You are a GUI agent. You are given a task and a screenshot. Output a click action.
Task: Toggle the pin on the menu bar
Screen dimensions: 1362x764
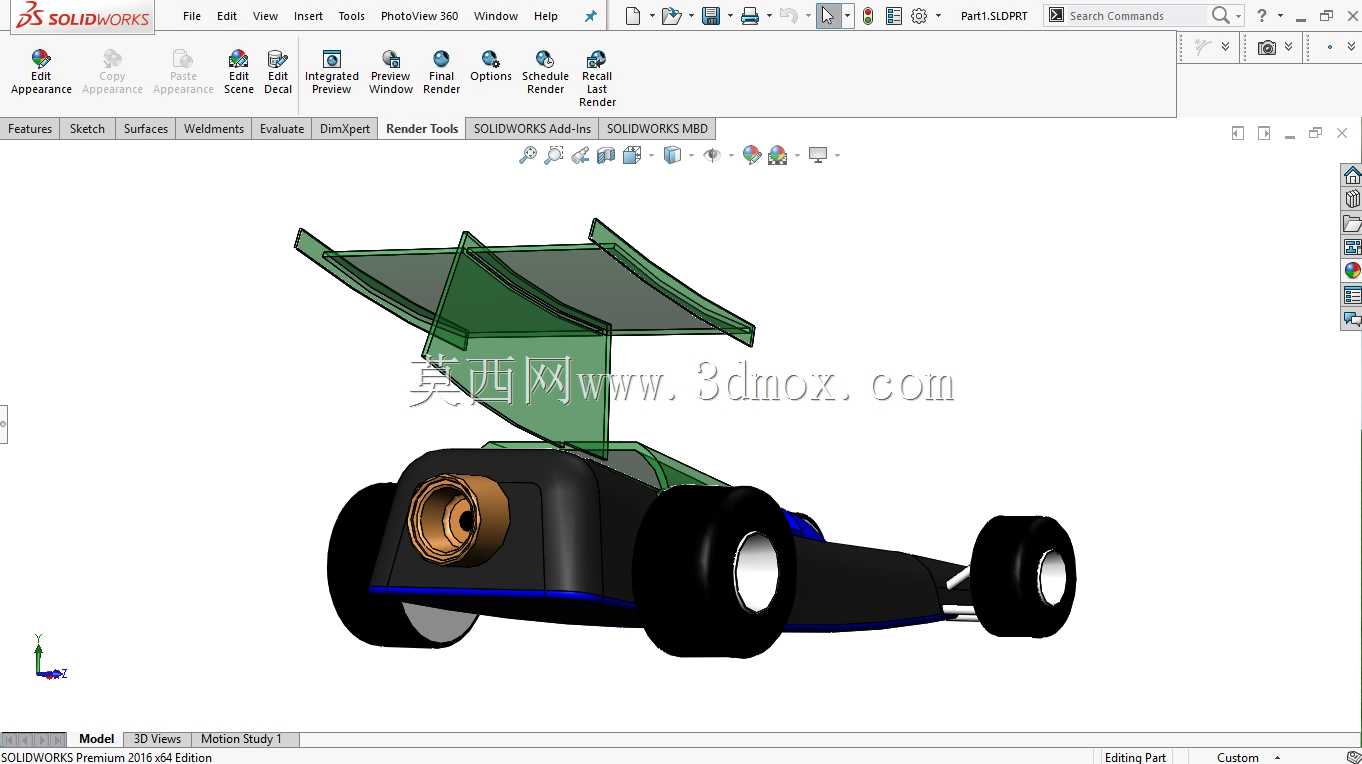coord(590,16)
